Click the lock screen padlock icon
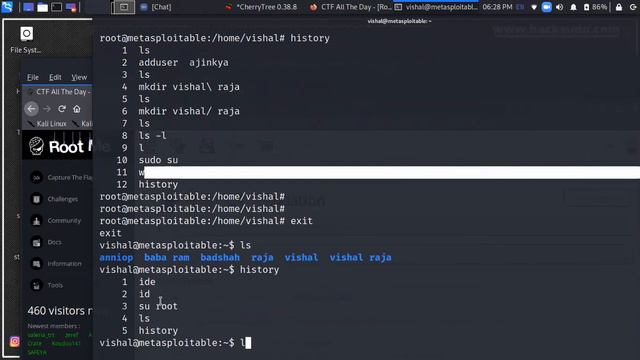The height and width of the screenshot is (360, 640). pyautogui.click(x=619, y=7)
